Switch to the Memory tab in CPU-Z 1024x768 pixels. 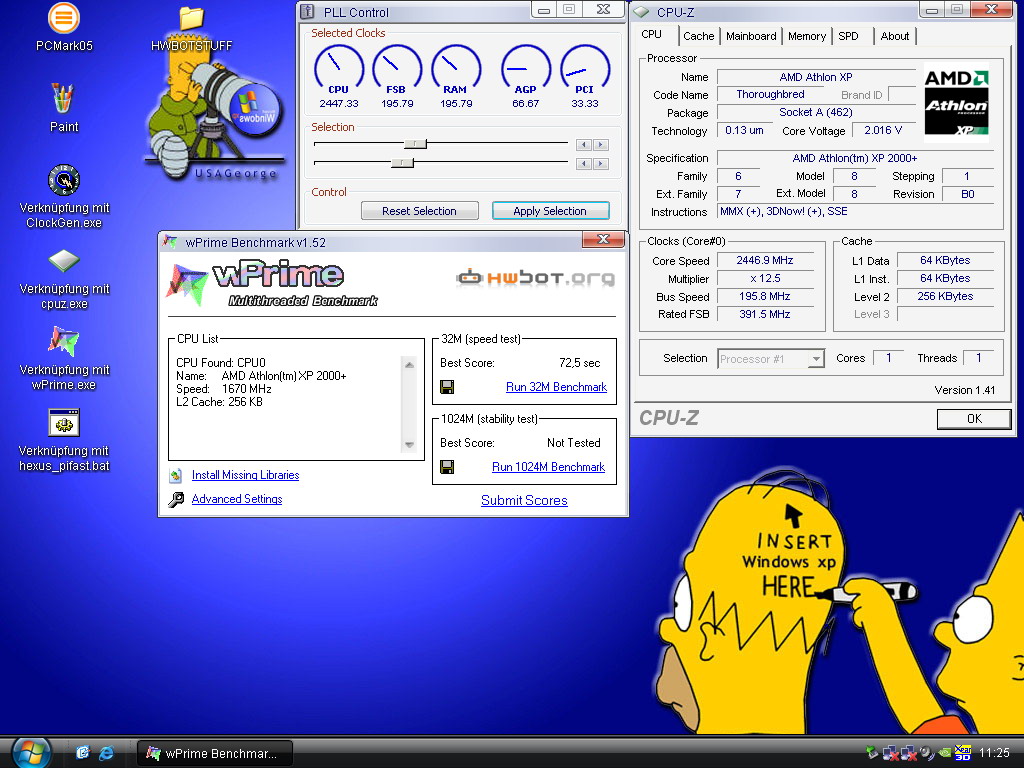click(807, 37)
